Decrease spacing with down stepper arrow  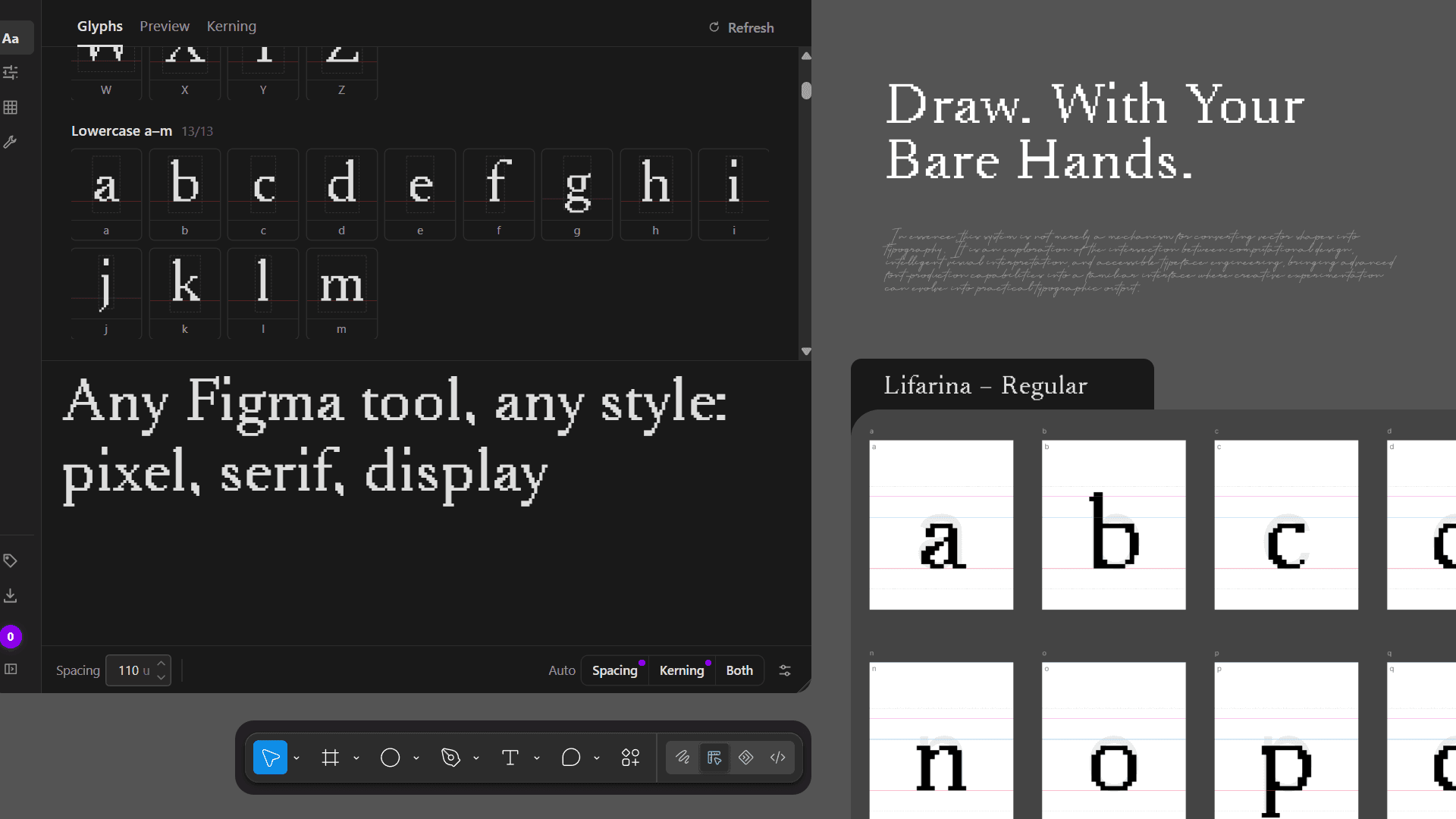tap(161, 677)
